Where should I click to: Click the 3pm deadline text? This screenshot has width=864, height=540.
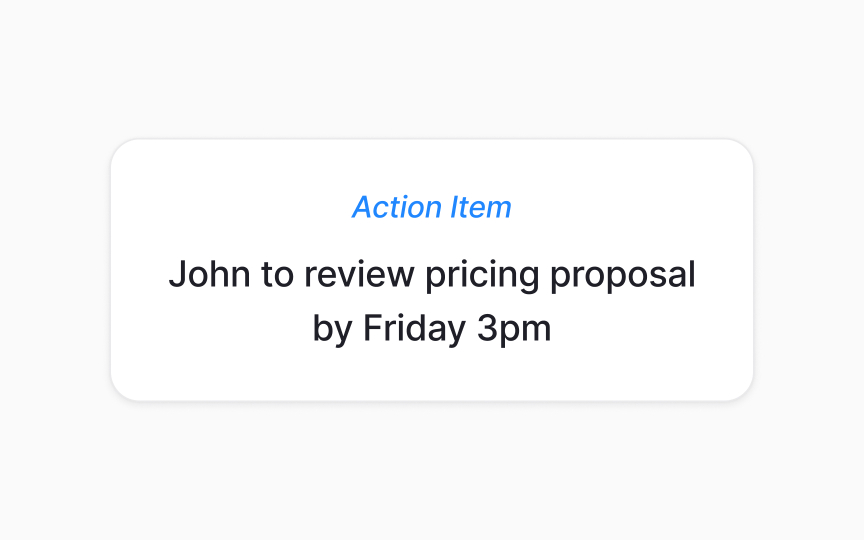(514, 330)
